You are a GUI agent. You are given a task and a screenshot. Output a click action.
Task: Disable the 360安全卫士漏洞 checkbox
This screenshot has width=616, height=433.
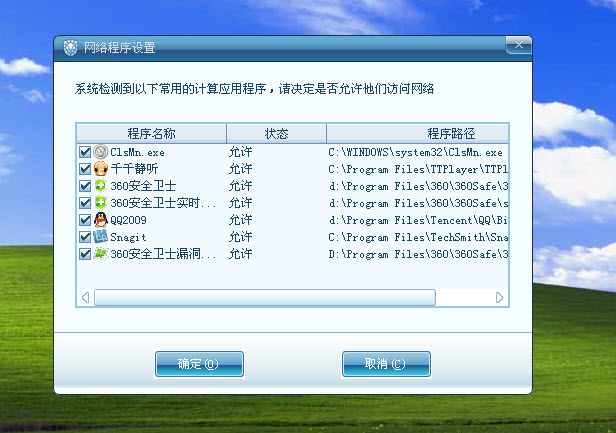click(85, 254)
